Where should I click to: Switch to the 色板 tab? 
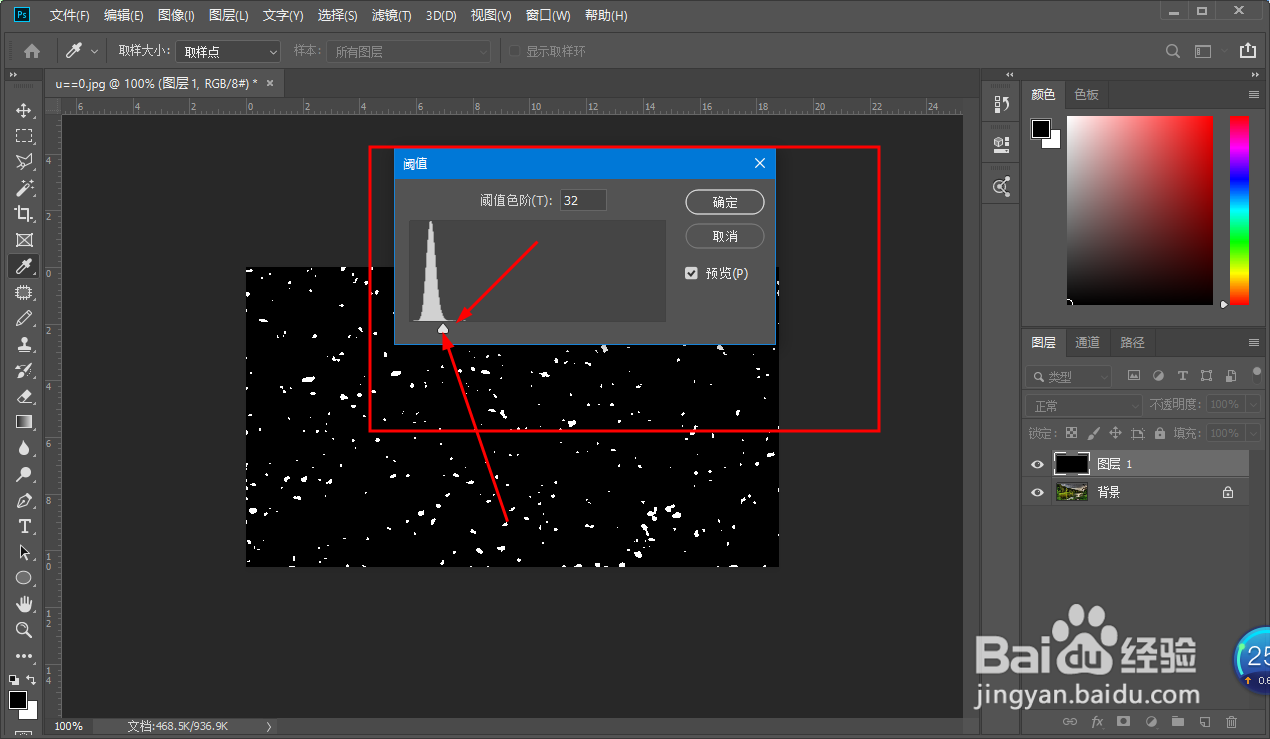(1086, 94)
